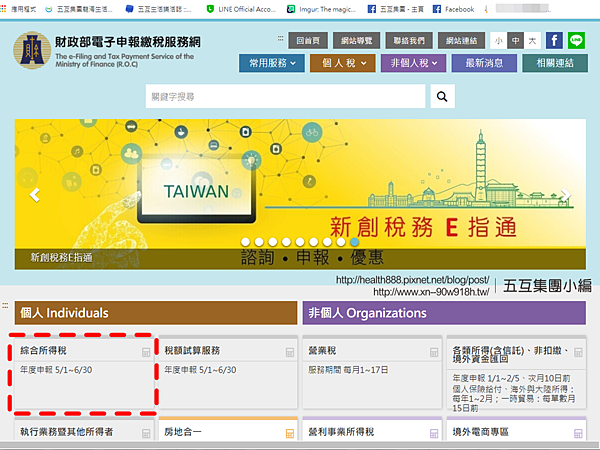Set font size to large 大
The width and height of the screenshot is (600, 450).
532,41
